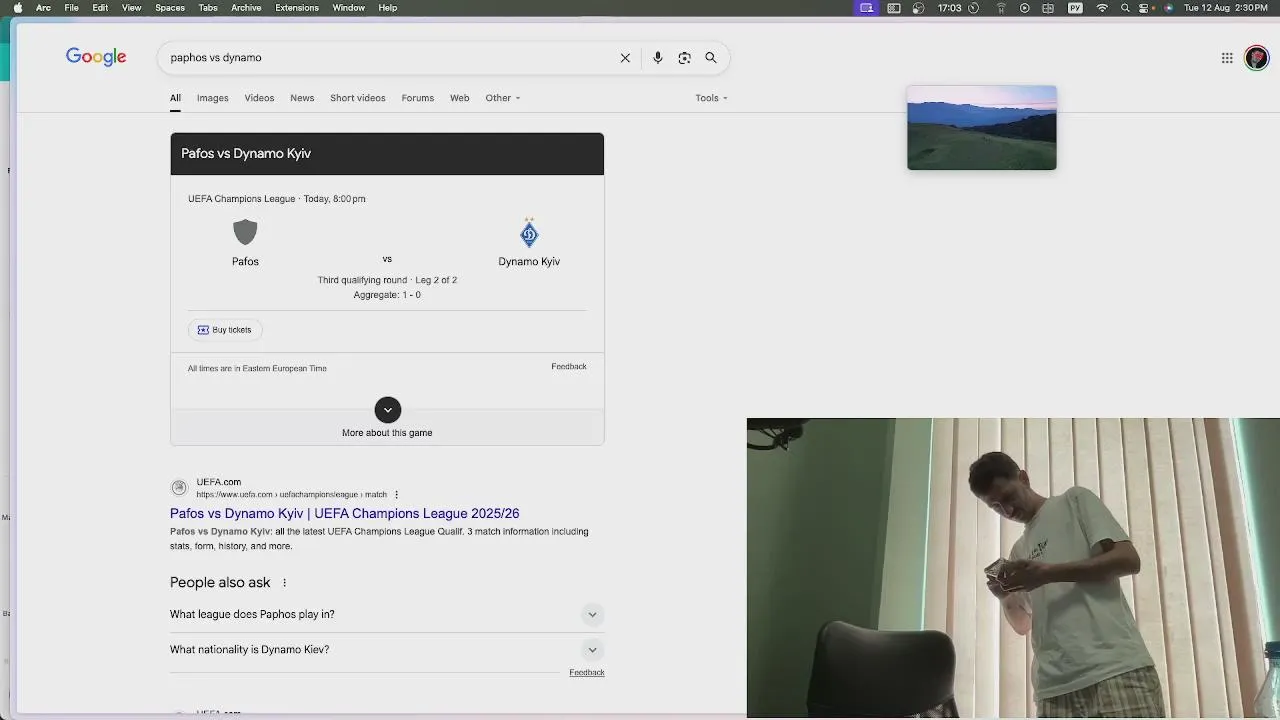Open the Apple menu in the menu bar
The height and width of the screenshot is (720, 1280).
pyautogui.click(x=17, y=8)
